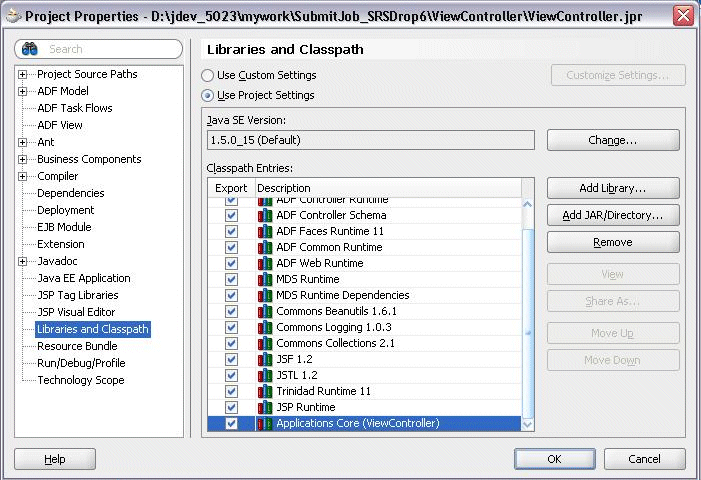Click the binoculars search icon
Viewport: 701px width, 480px height.
(x=30, y=49)
